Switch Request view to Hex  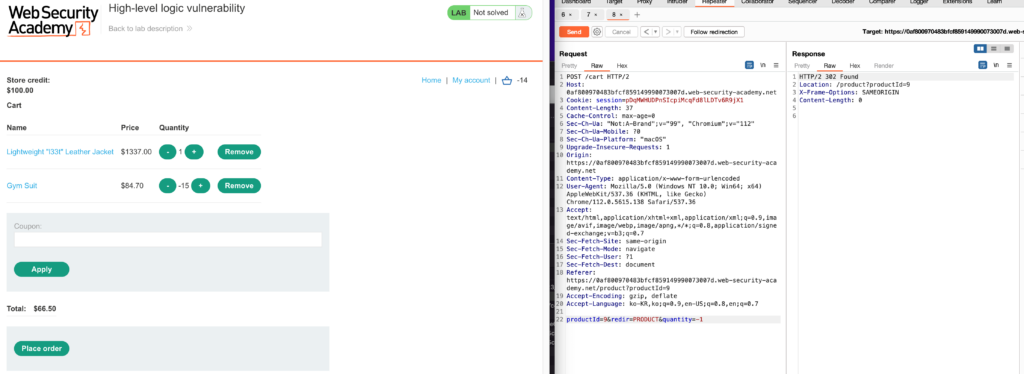coord(622,65)
